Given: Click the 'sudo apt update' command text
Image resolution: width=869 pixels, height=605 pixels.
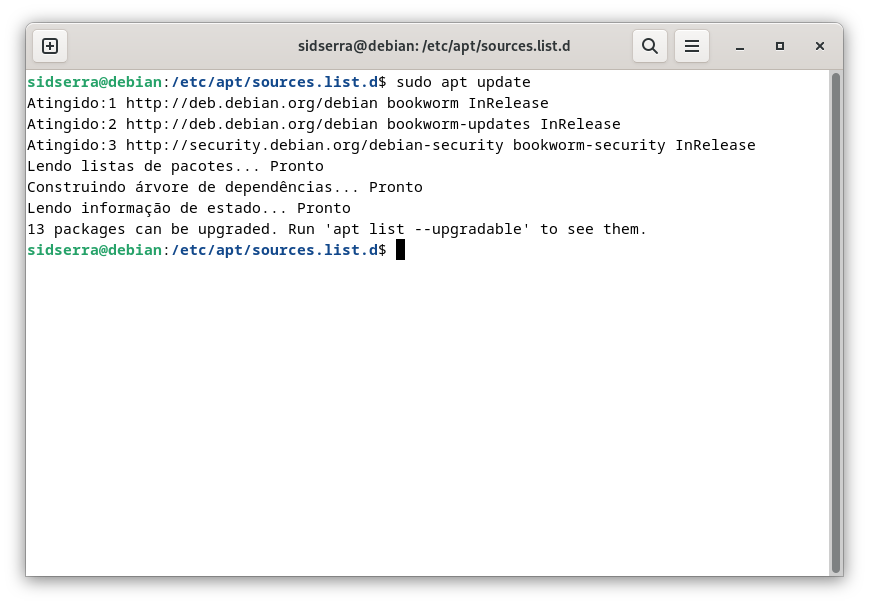Looking at the screenshot, I should click(x=463, y=82).
